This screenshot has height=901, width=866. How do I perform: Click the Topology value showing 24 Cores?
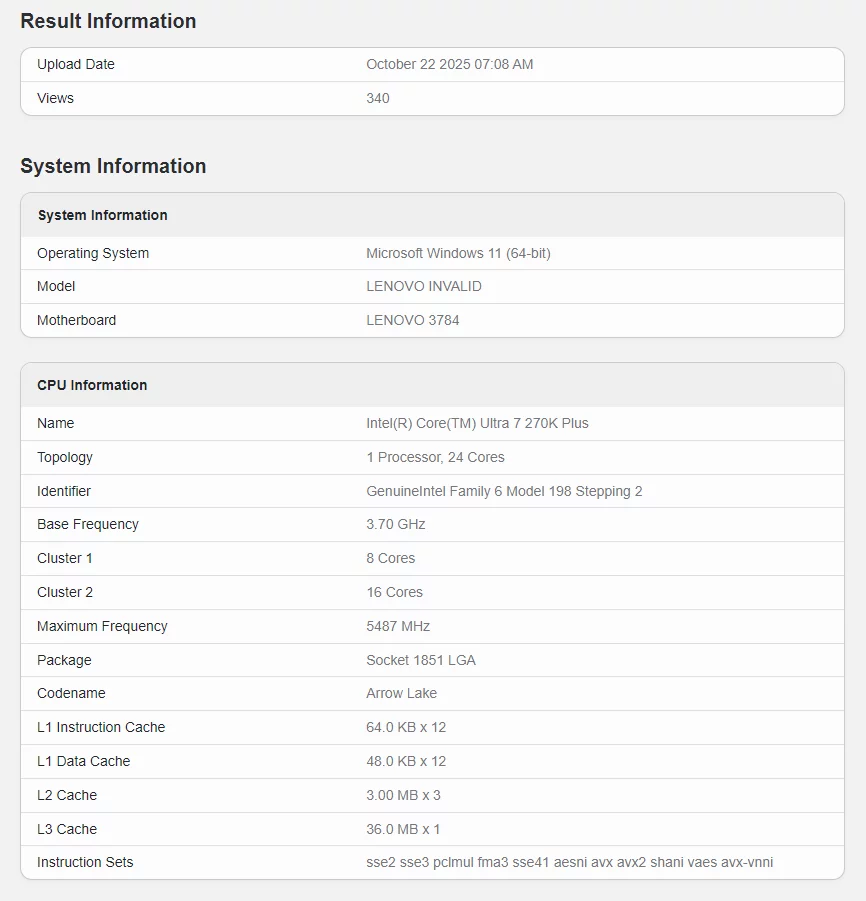(x=435, y=457)
